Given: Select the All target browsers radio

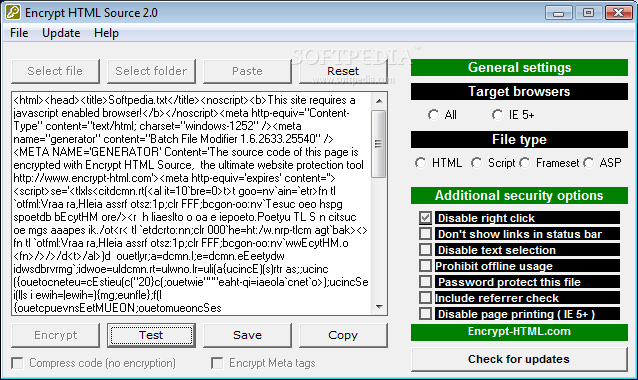Looking at the screenshot, I should pos(433,115).
